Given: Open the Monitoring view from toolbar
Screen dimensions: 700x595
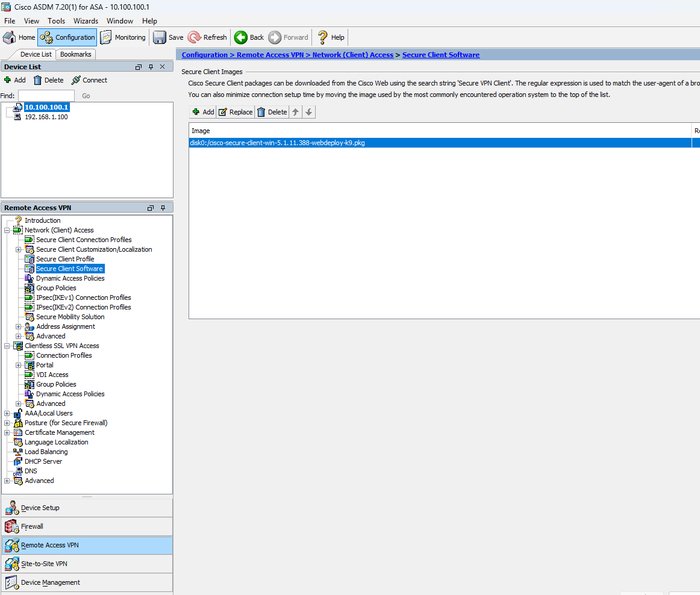Looking at the screenshot, I should pos(122,37).
